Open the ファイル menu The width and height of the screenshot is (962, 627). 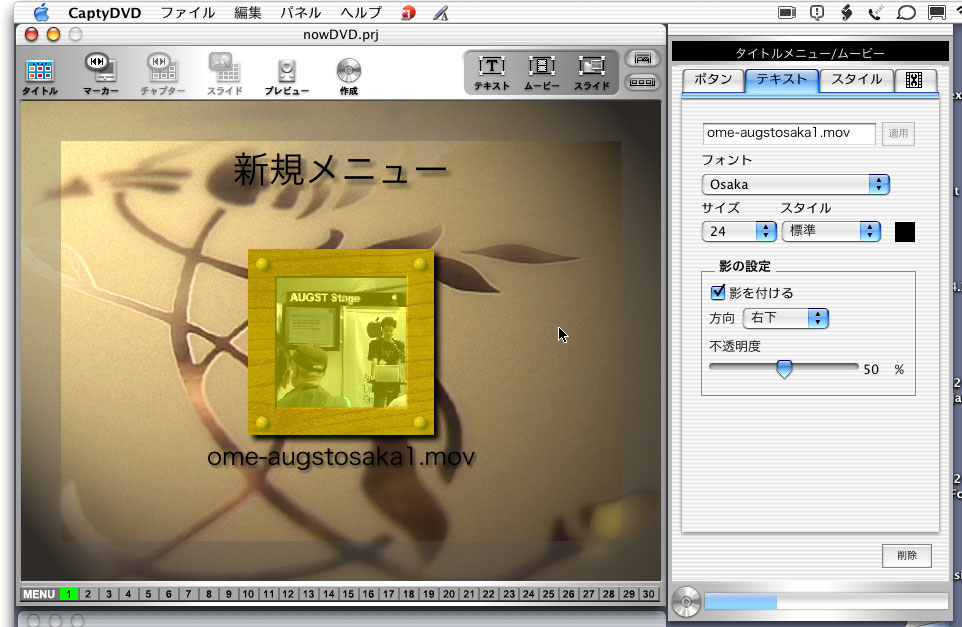pos(187,12)
